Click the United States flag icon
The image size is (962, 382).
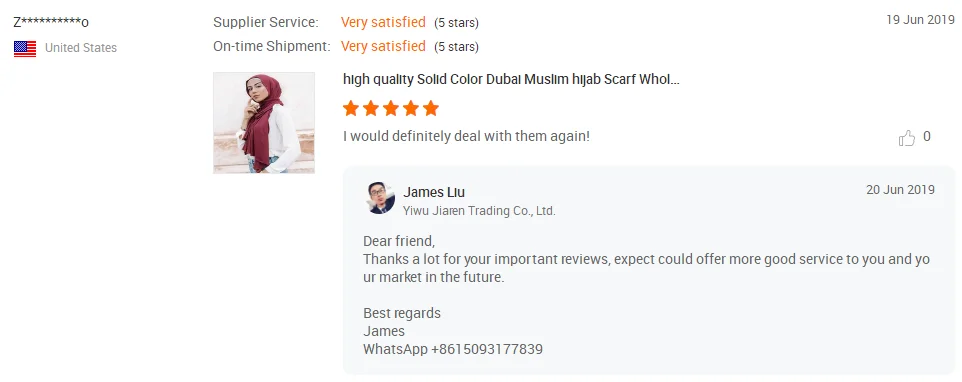25,48
